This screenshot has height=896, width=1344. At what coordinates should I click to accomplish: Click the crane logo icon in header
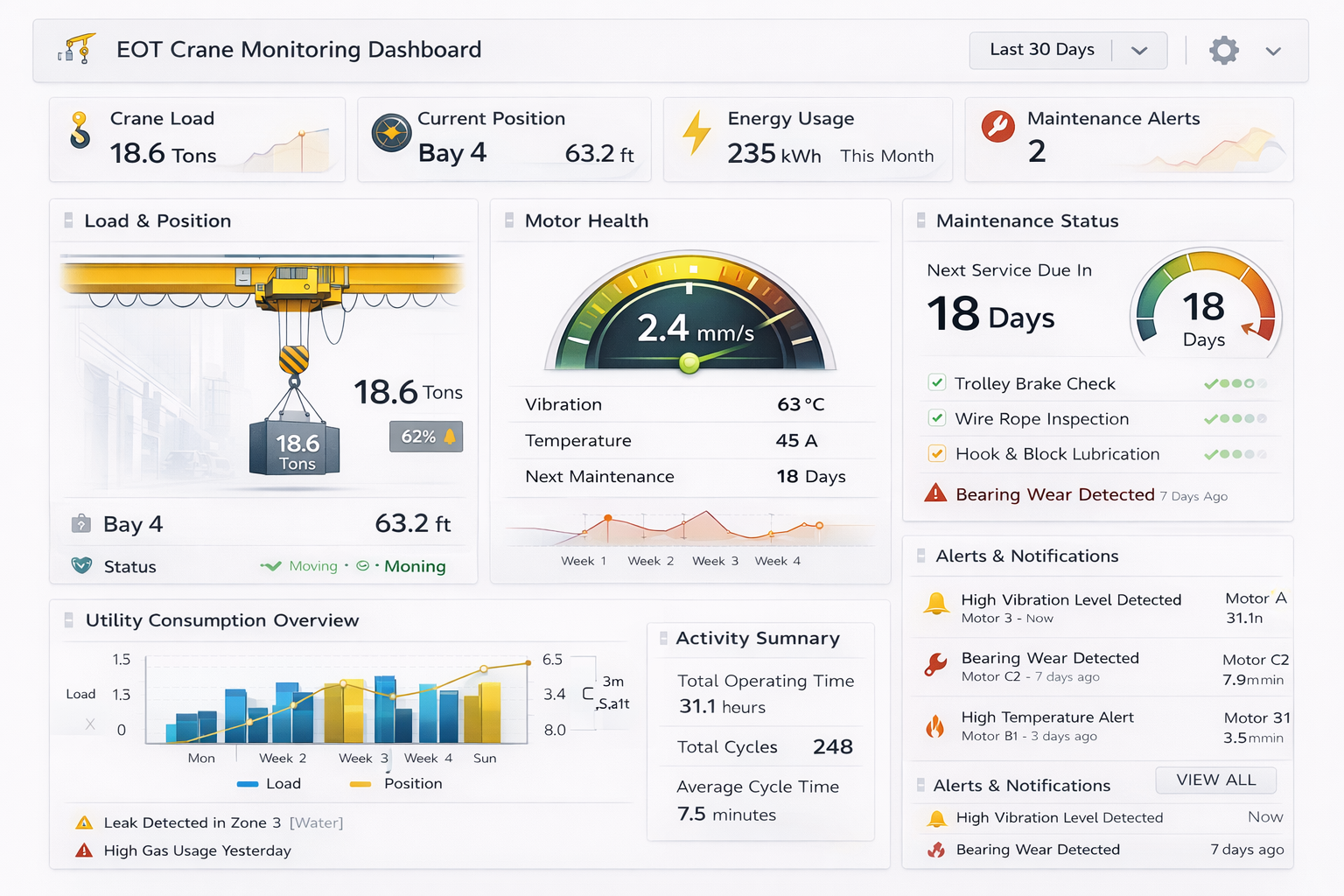76,50
